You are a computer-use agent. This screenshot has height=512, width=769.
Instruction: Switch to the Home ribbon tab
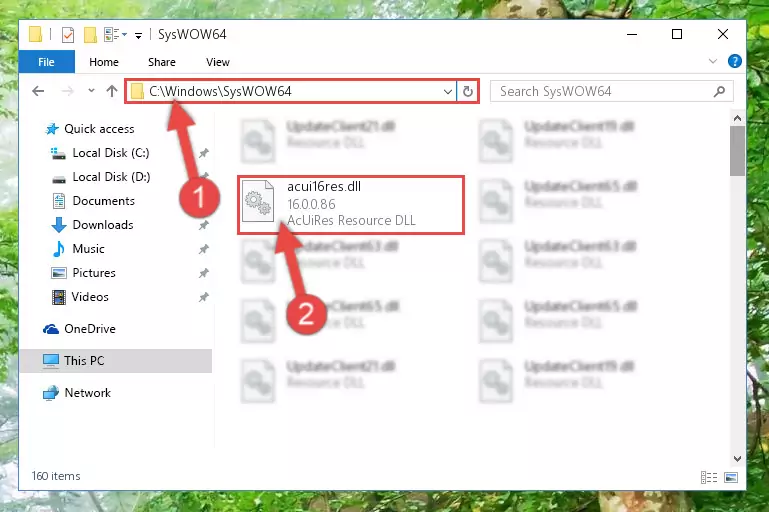pos(103,62)
